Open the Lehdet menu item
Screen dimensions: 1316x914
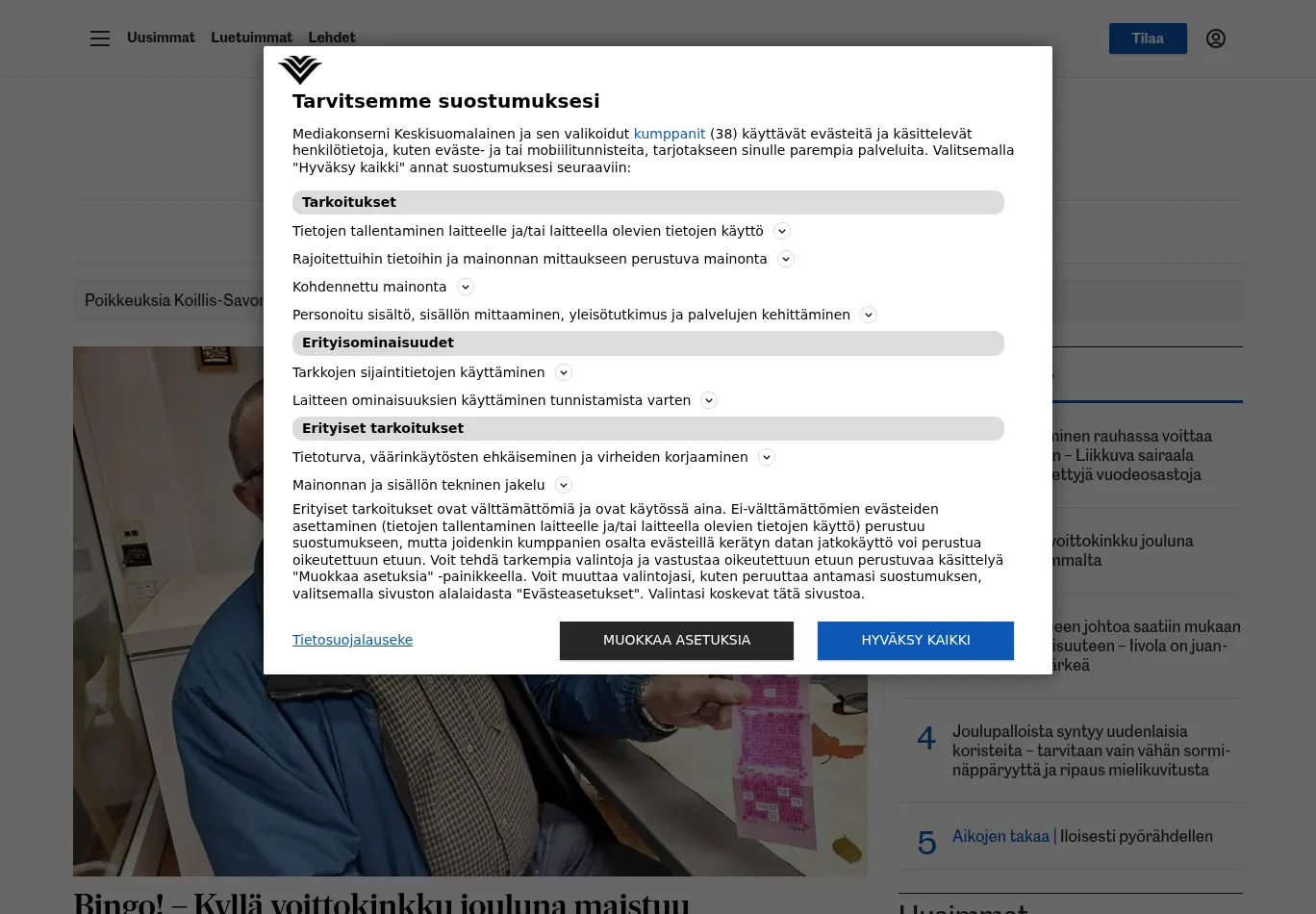point(332,38)
